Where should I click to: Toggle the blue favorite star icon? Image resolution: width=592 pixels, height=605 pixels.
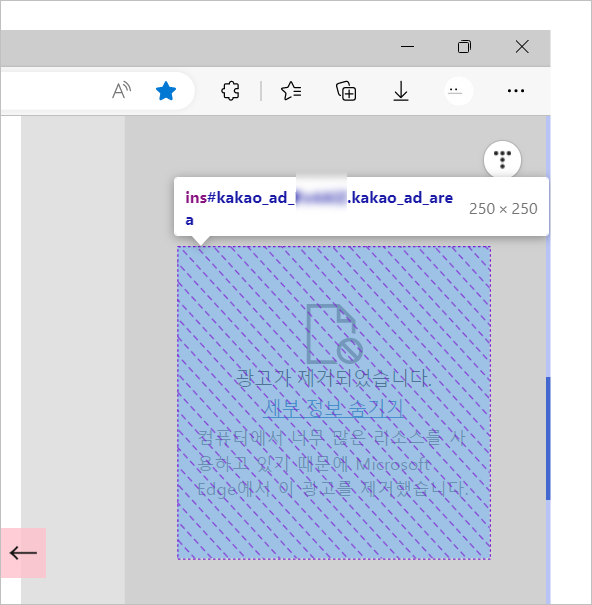[x=166, y=91]
